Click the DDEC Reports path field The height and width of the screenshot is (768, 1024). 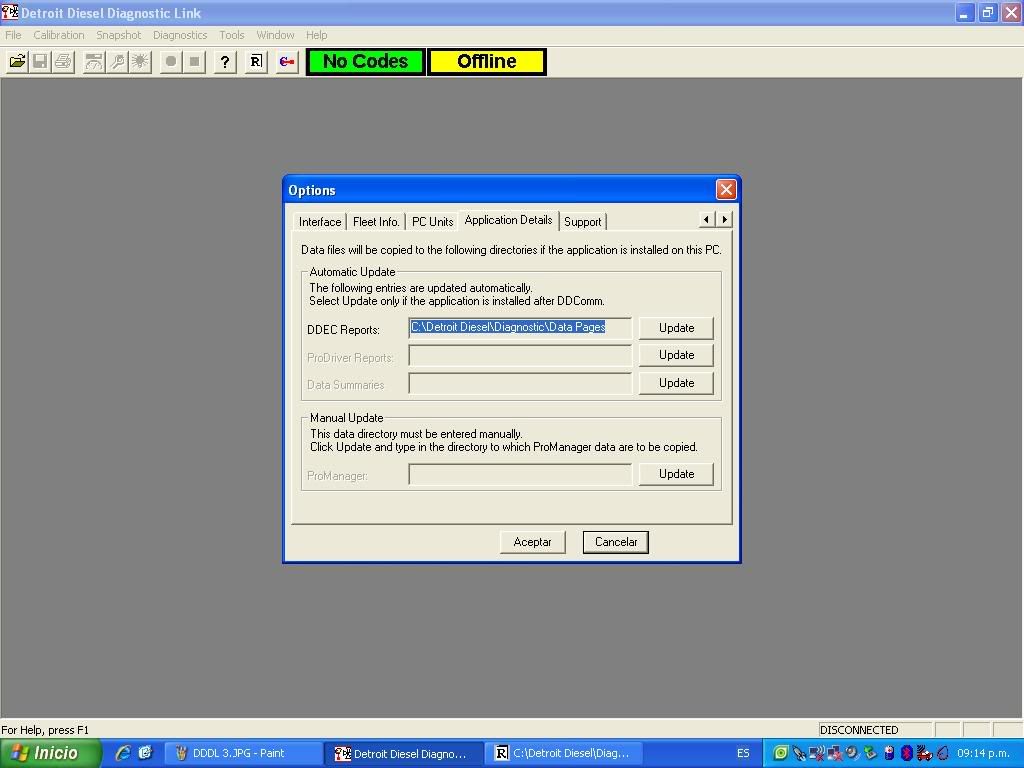click(520, 328)
